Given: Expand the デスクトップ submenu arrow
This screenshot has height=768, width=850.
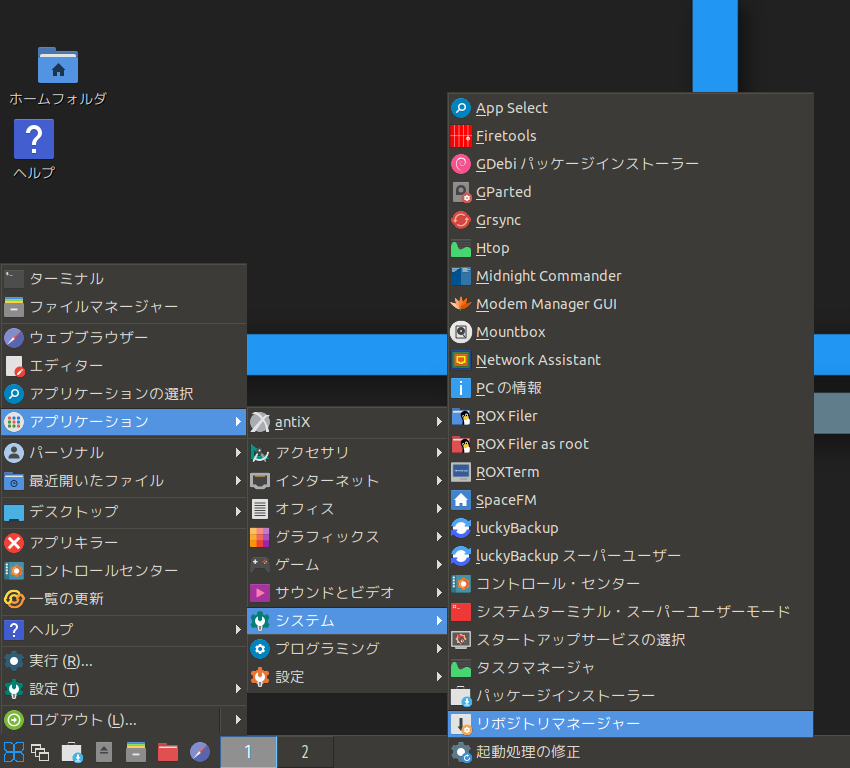Looking at the screenshot, I should coord(238,511).
